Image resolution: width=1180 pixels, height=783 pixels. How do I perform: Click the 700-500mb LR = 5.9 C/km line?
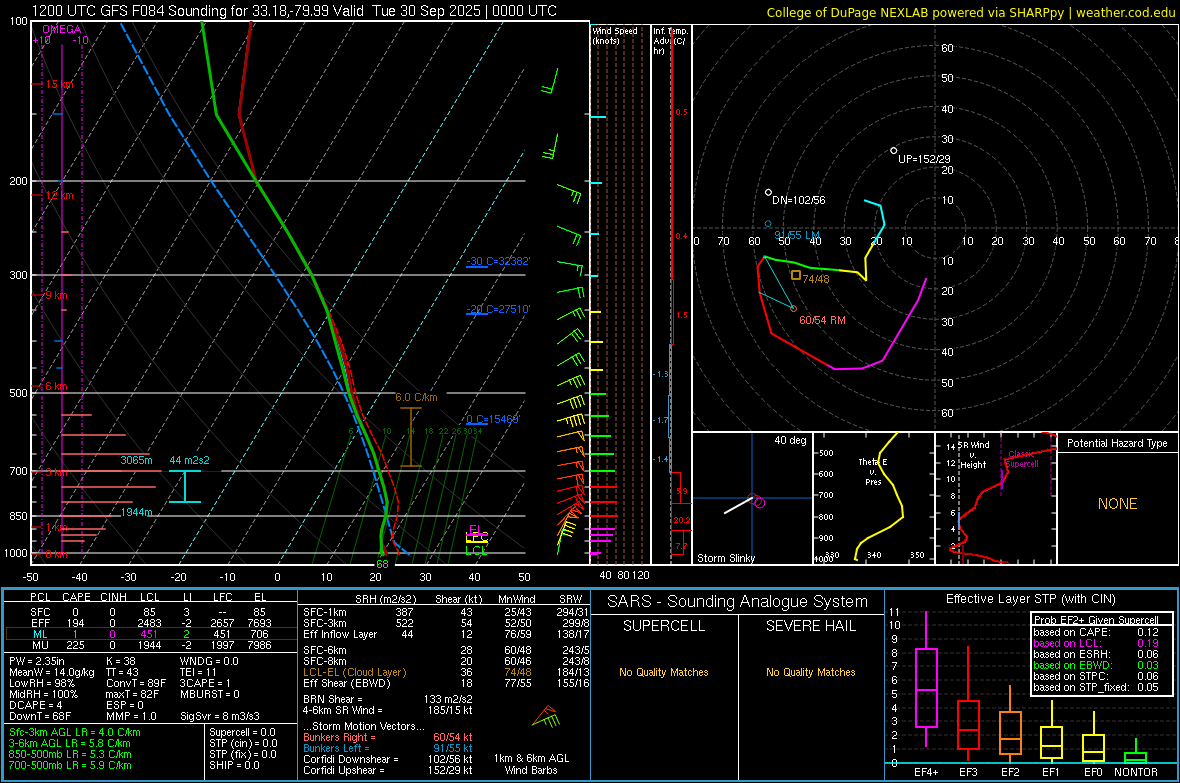(x=70, y=765)
